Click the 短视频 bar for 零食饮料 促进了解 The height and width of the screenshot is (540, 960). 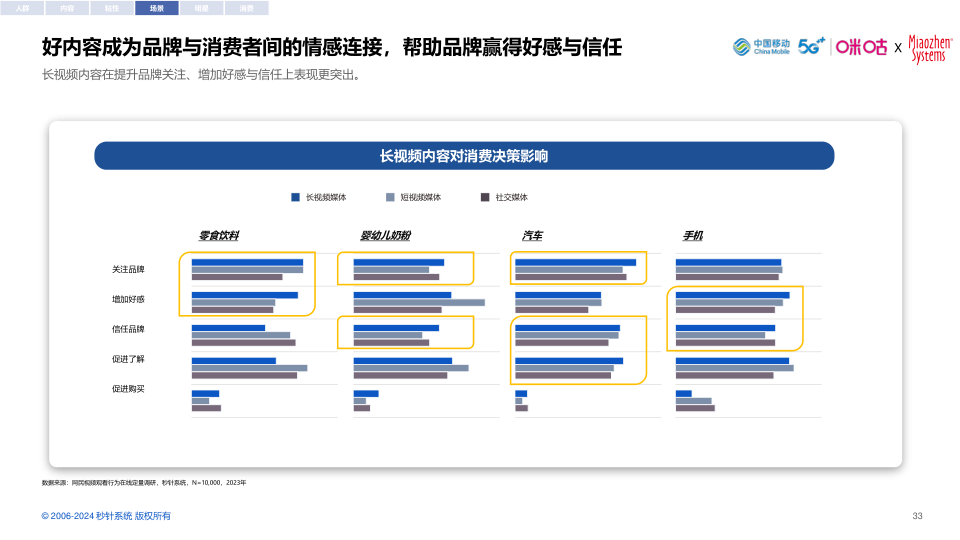click(249, 369)
